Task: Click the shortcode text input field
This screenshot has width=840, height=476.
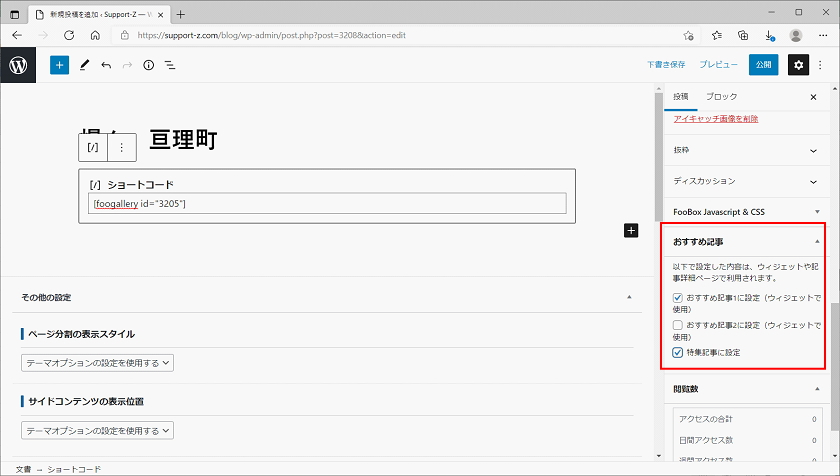Action: coord(328,204)
